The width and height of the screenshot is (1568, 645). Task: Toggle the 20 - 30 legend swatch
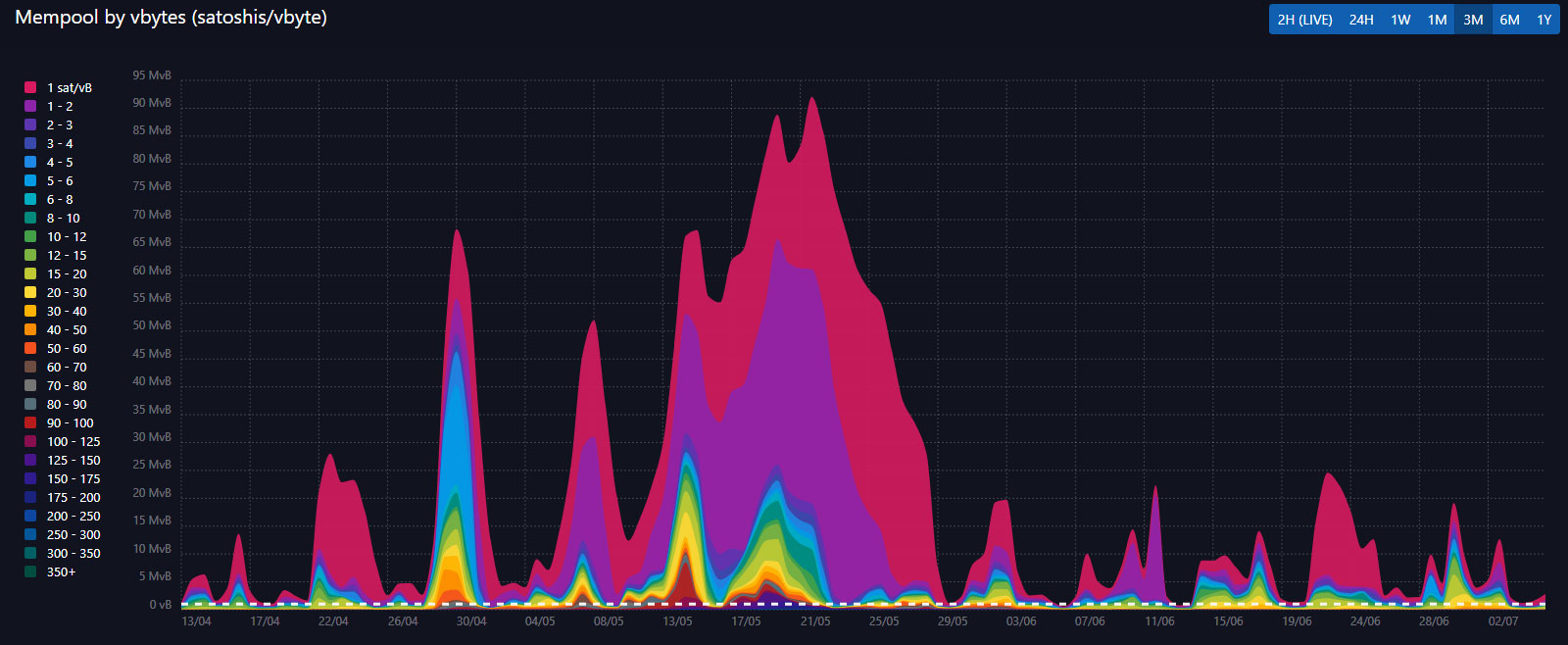point(30,292)
